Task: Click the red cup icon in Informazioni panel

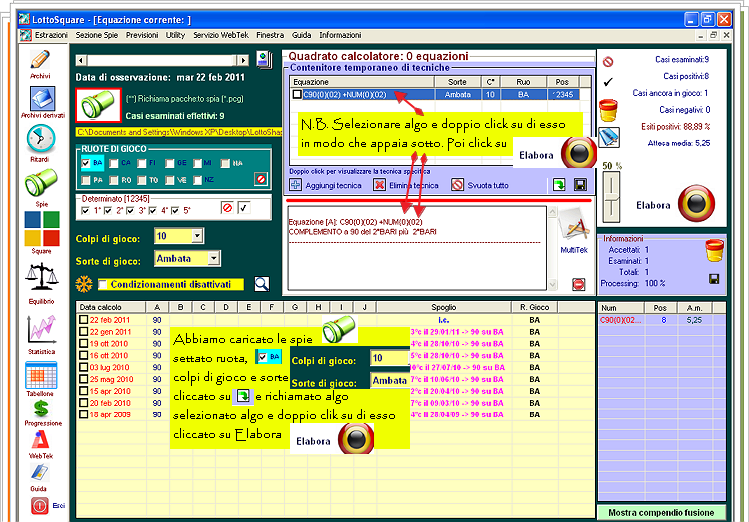Action: pos(715,250)
